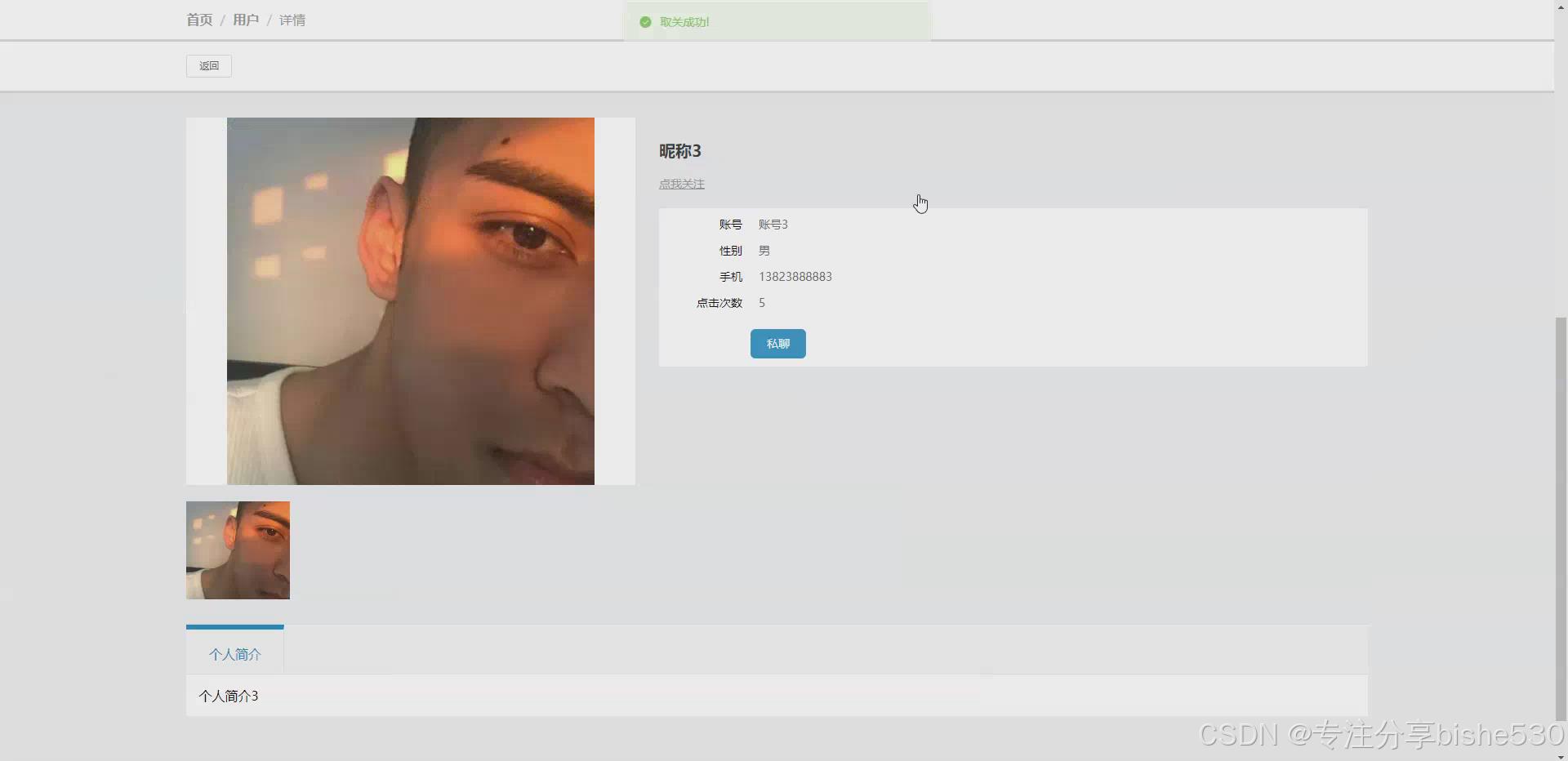Select phone number 13823888883
1568x761 pixels.
(x=795, y=277)
